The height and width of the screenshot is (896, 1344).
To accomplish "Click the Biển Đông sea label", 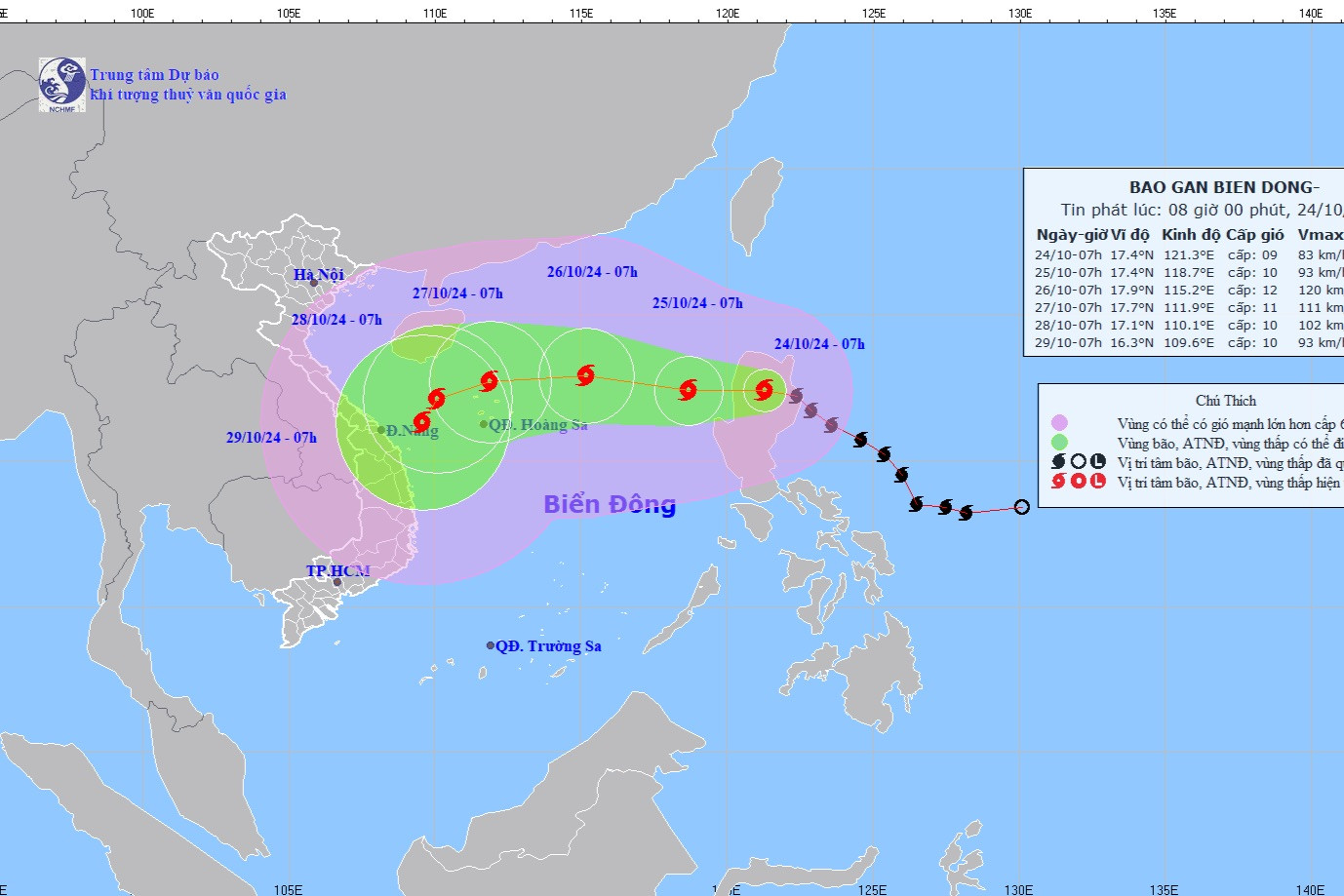I will click(x=610, y=504).
